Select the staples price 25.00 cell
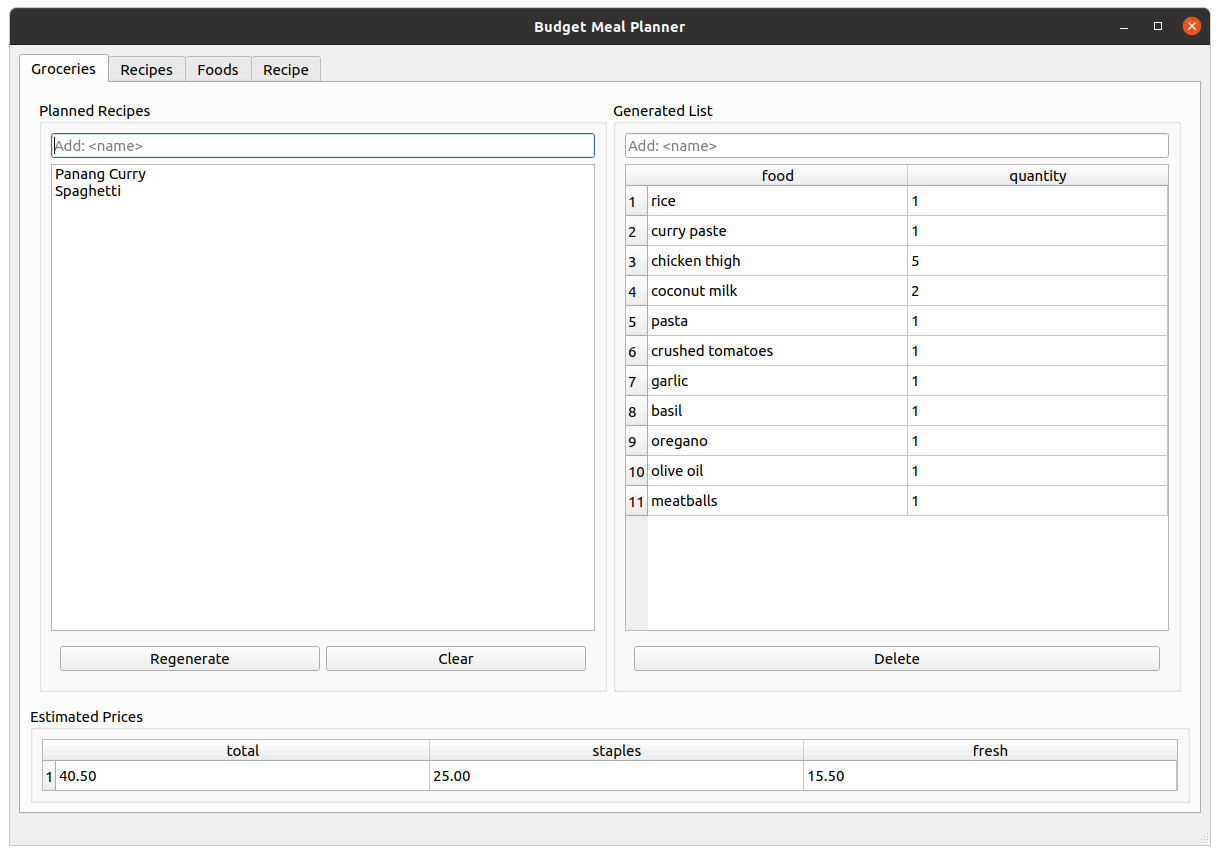Screen dimensions: 1220x855 (616, 776)
